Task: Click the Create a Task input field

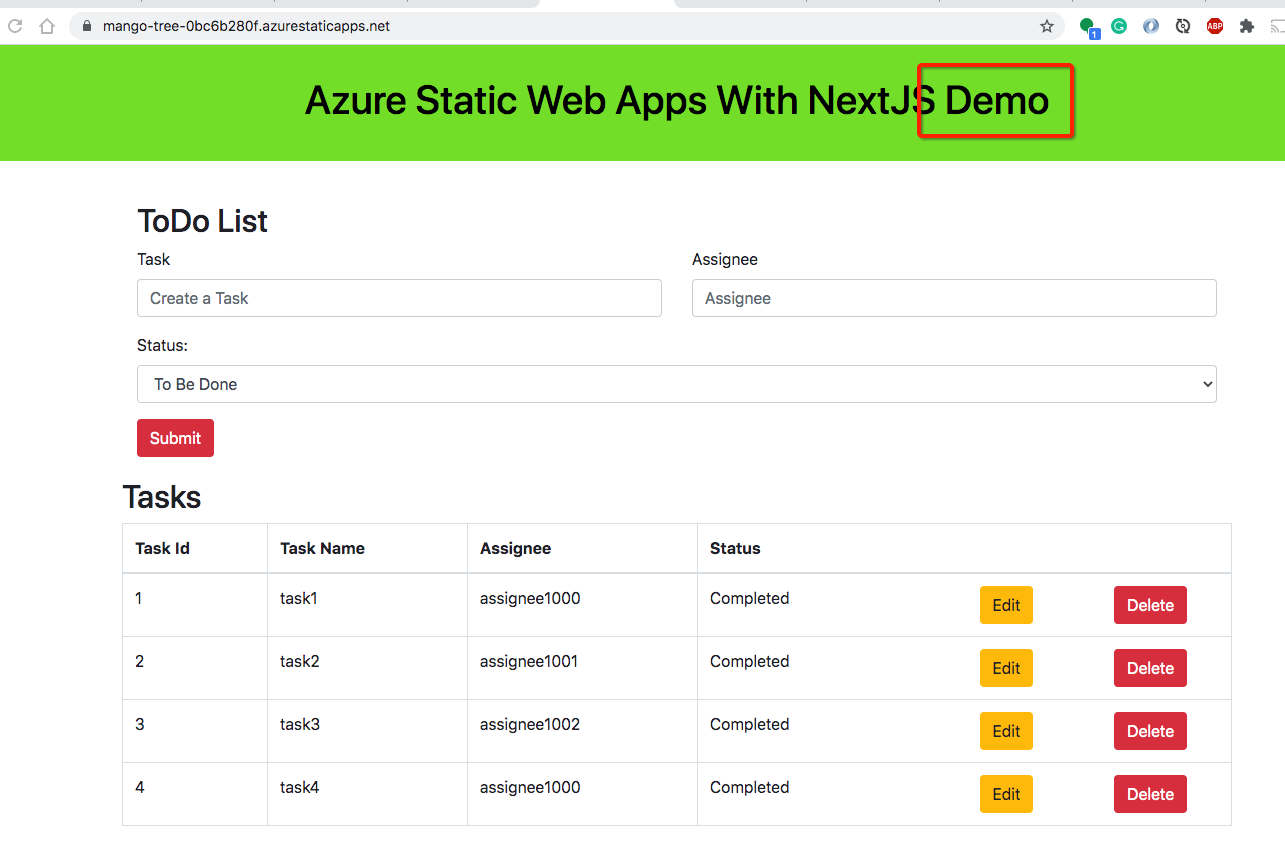Action: tap(399, 298)
